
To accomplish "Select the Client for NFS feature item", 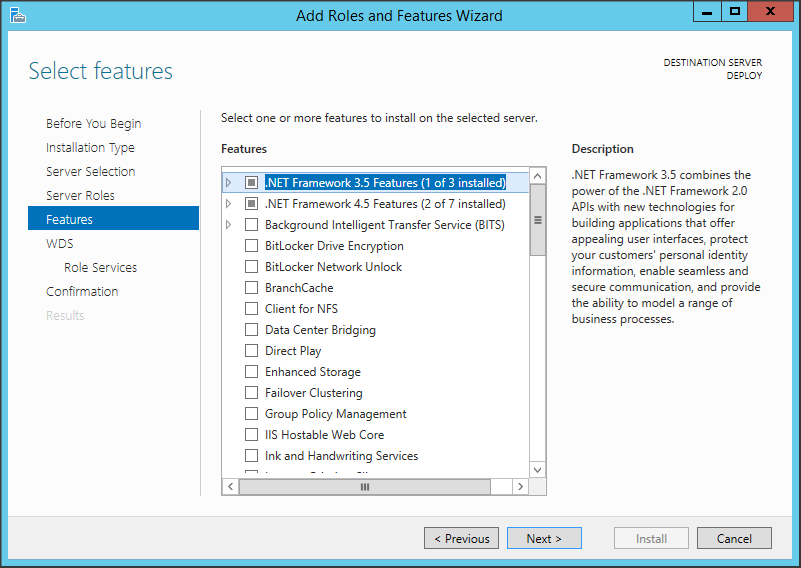I will [x=299, y=309].
